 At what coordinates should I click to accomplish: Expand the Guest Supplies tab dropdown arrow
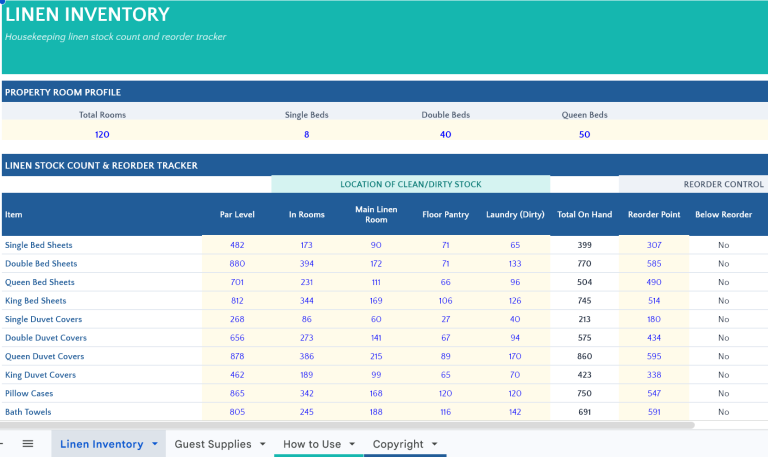point(263,444)
